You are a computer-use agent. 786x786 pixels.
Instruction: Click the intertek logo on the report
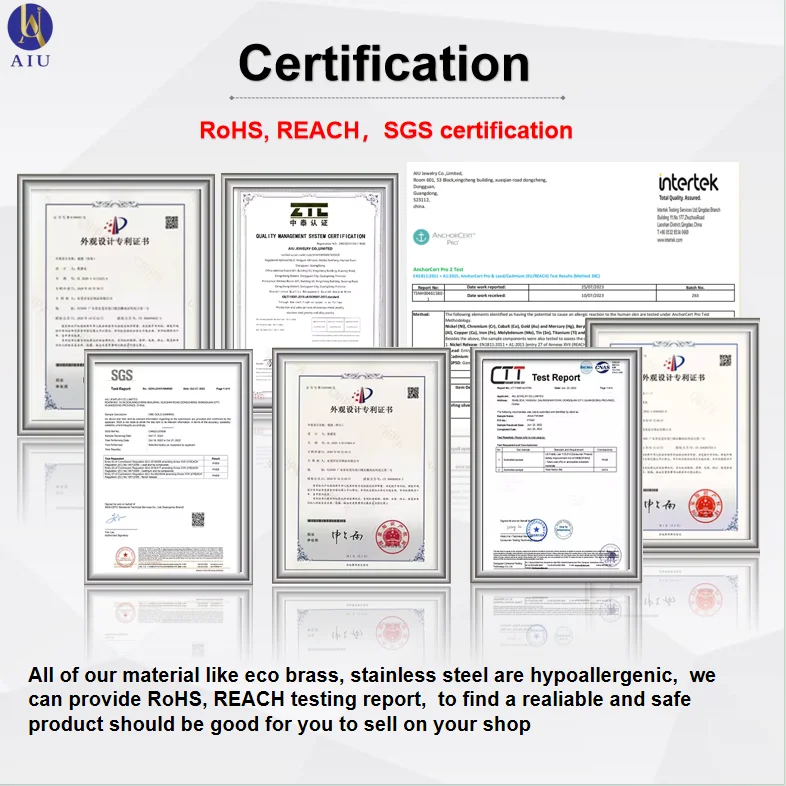pyautogui.click(x=688, y=182)
